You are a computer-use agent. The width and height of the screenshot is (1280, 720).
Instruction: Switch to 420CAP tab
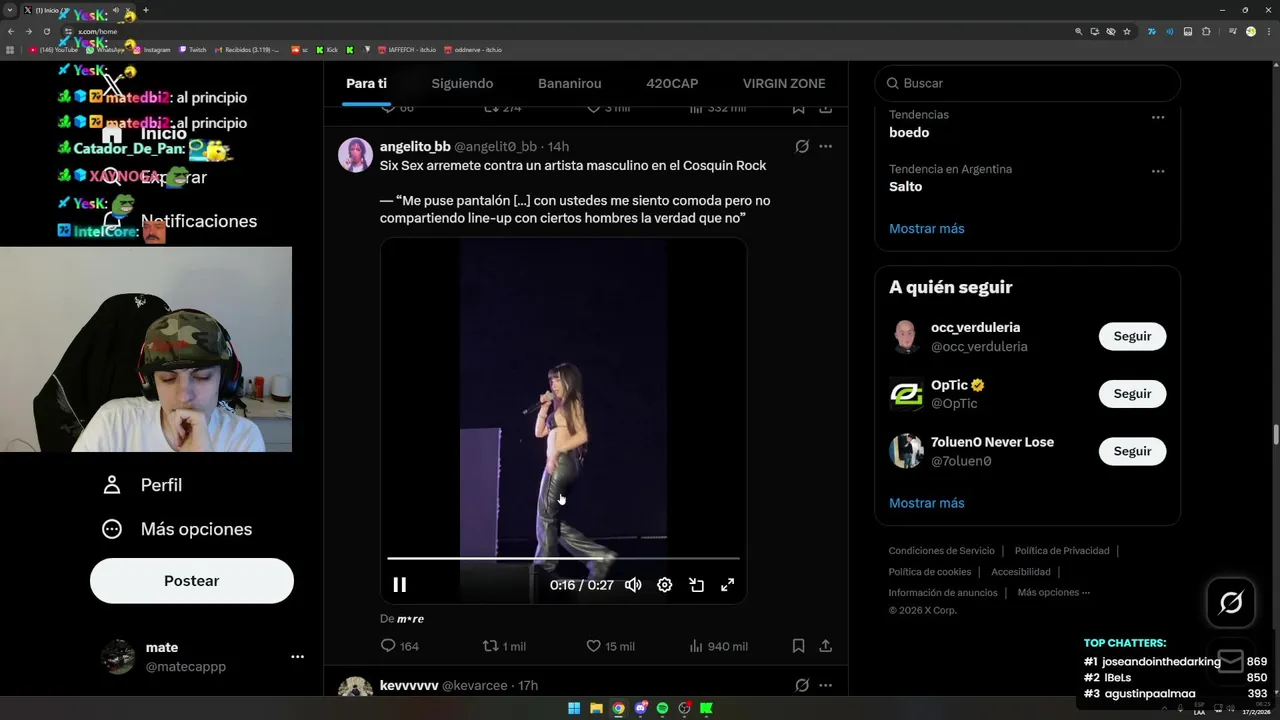click(x=672, y=83)
